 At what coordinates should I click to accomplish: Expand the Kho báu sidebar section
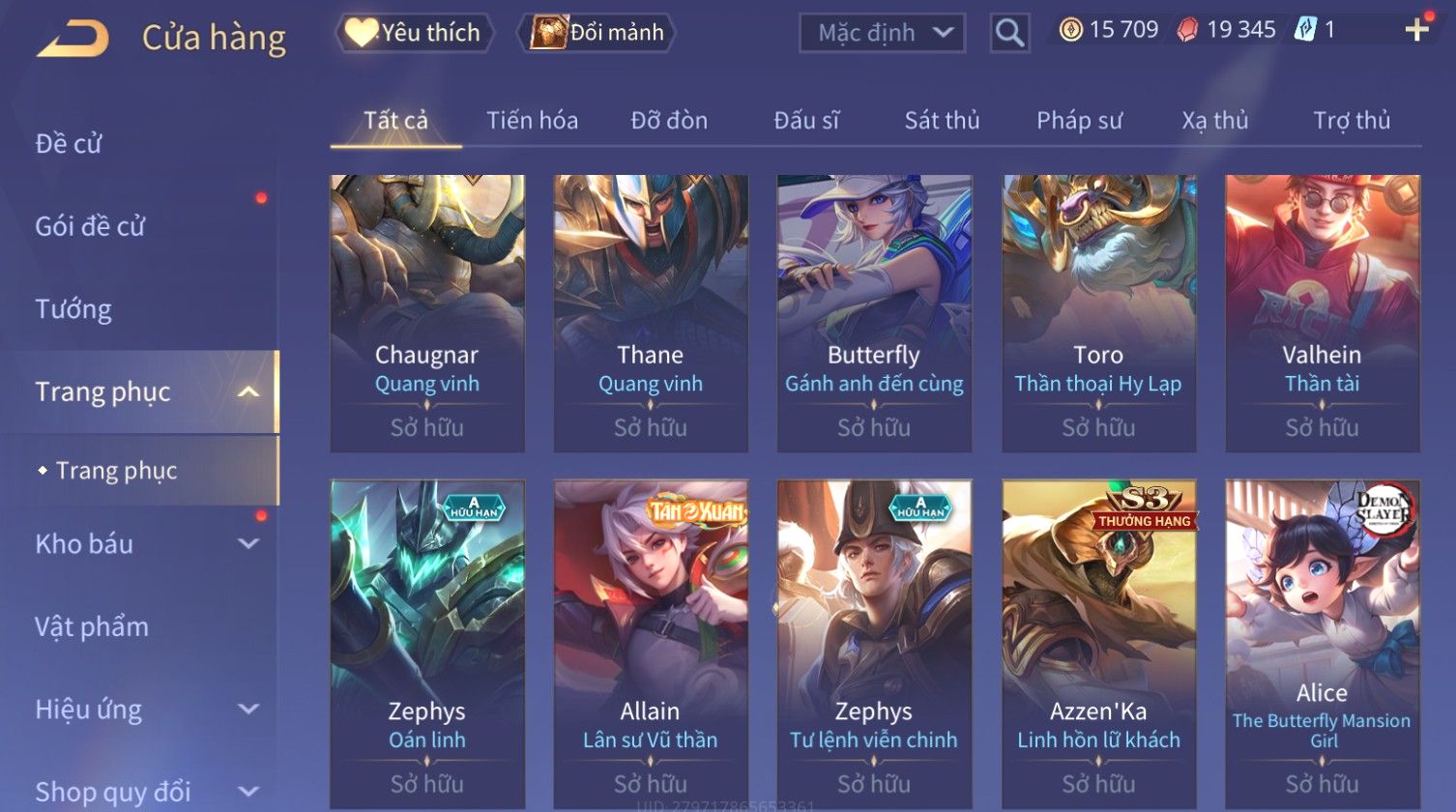point(248,543)
